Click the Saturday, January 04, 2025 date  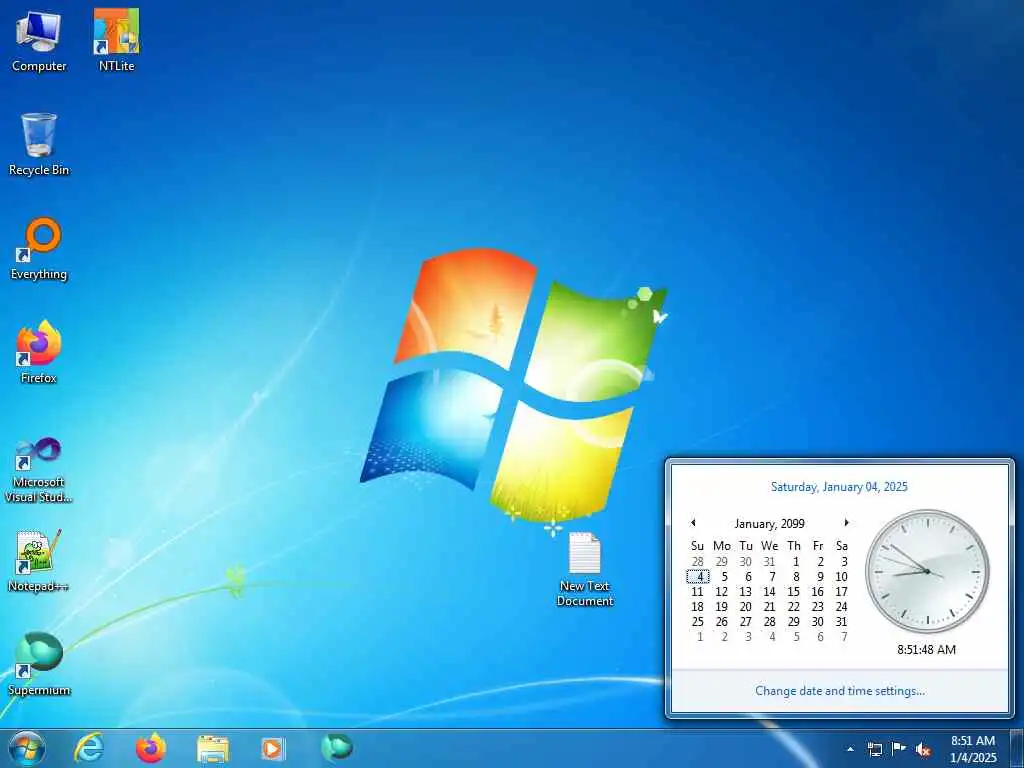(x=839, y=487)
